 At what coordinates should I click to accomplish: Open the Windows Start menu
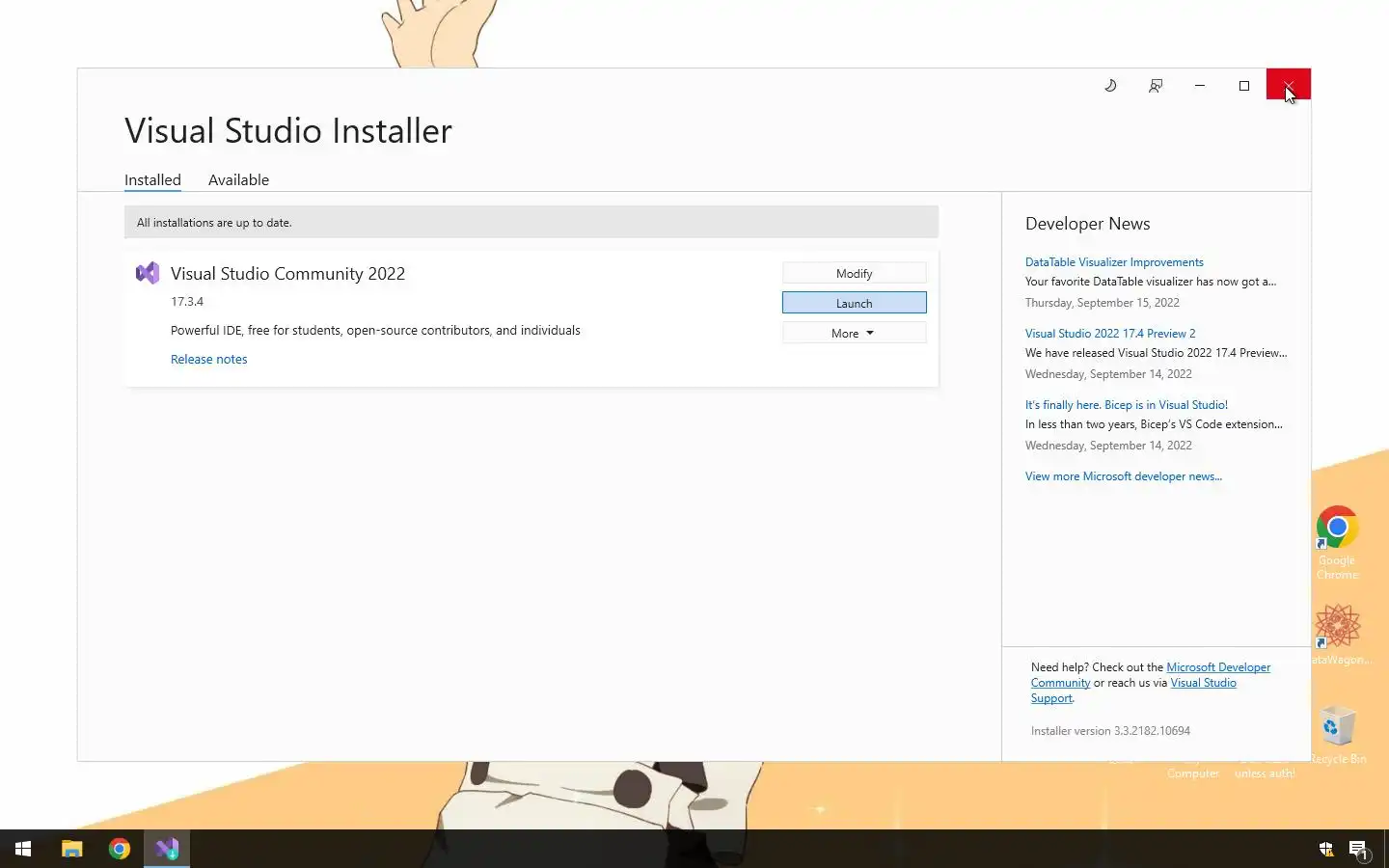(x=23, y=849)
